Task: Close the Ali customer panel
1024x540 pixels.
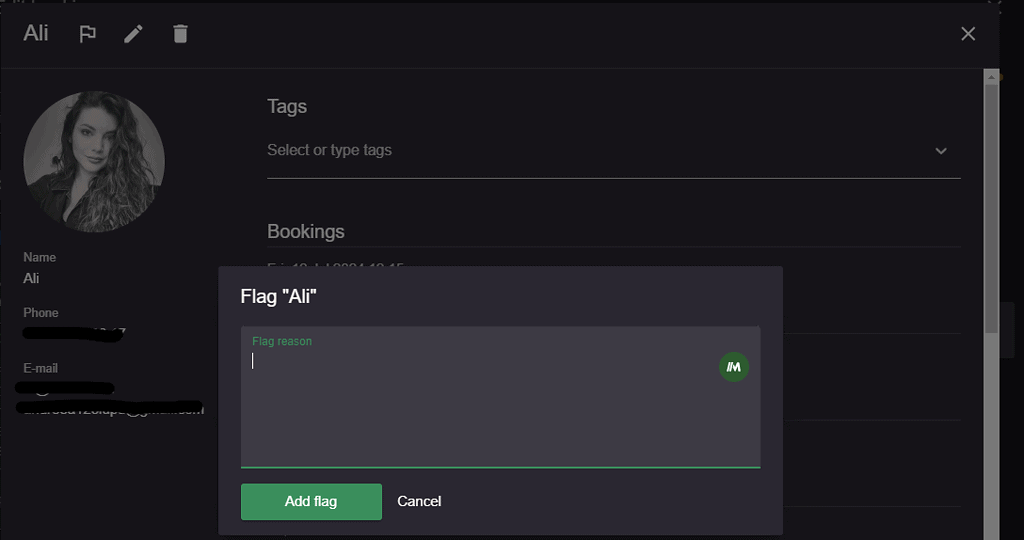Action: tap(968, 34)
